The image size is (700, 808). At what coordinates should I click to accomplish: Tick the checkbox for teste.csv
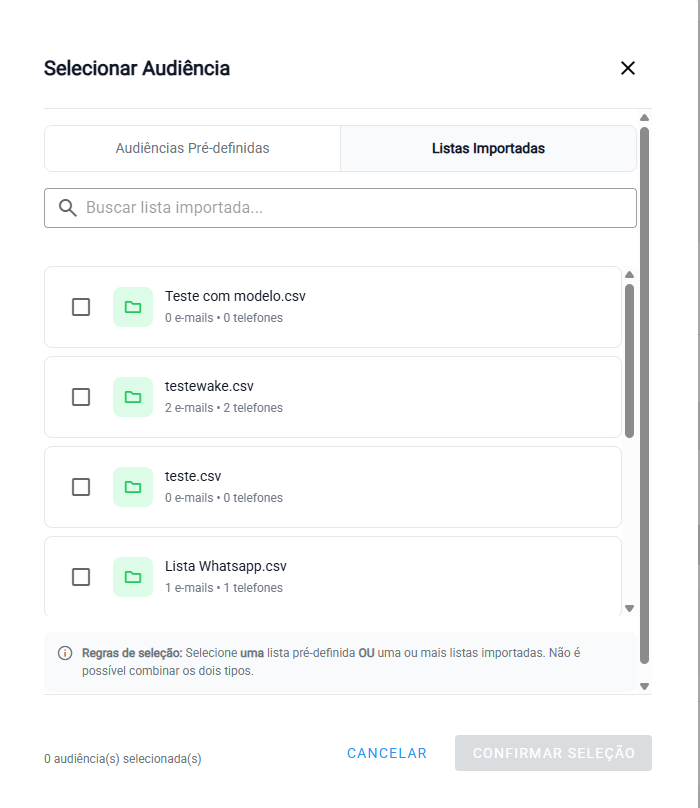point(81,487)
